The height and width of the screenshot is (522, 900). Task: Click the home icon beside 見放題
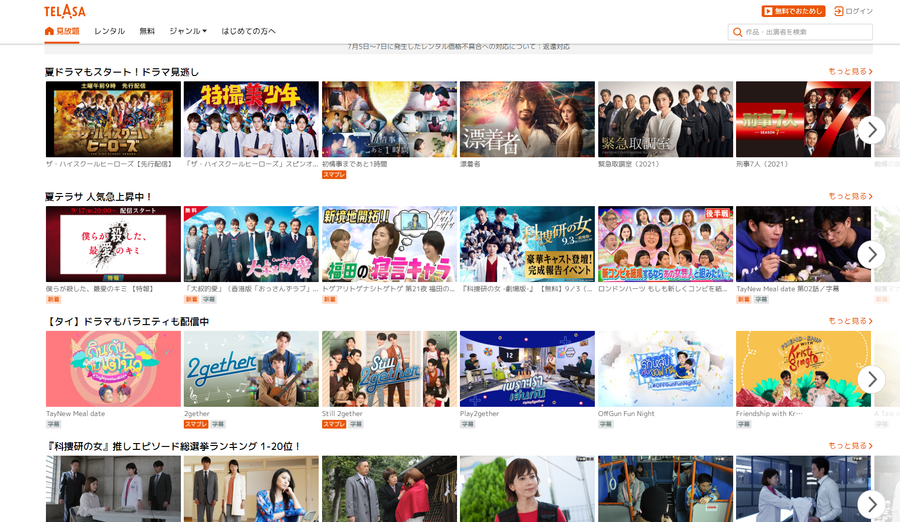(x=49, y=31)
